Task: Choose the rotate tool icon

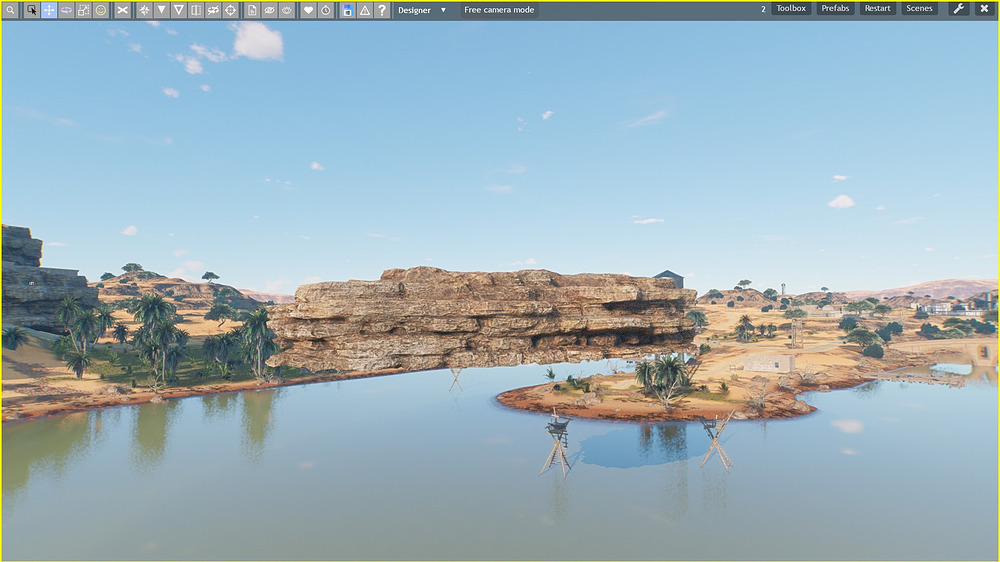Action: tap(66, 10)
